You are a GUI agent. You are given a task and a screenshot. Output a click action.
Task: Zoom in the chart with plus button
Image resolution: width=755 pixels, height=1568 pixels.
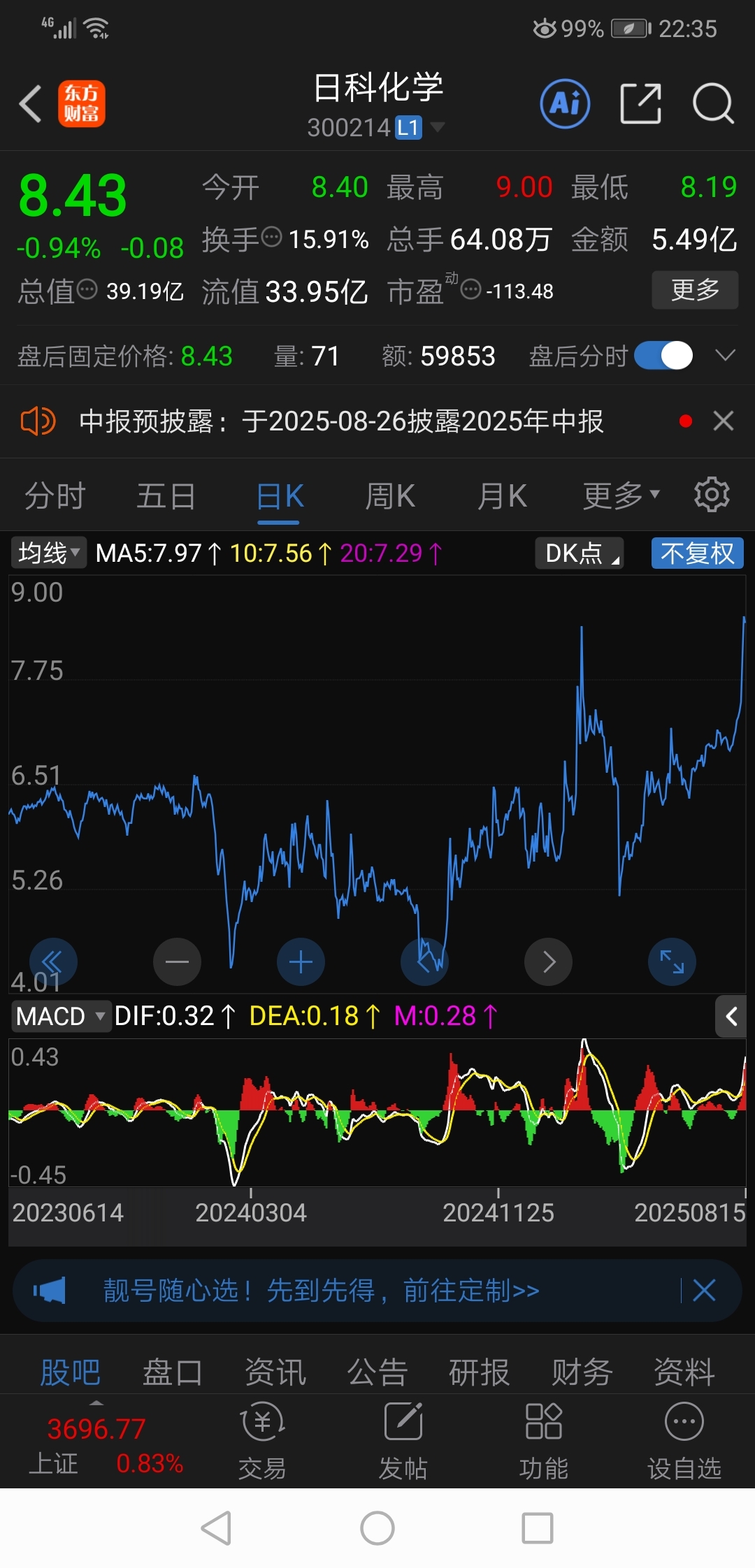pos(301,962)
